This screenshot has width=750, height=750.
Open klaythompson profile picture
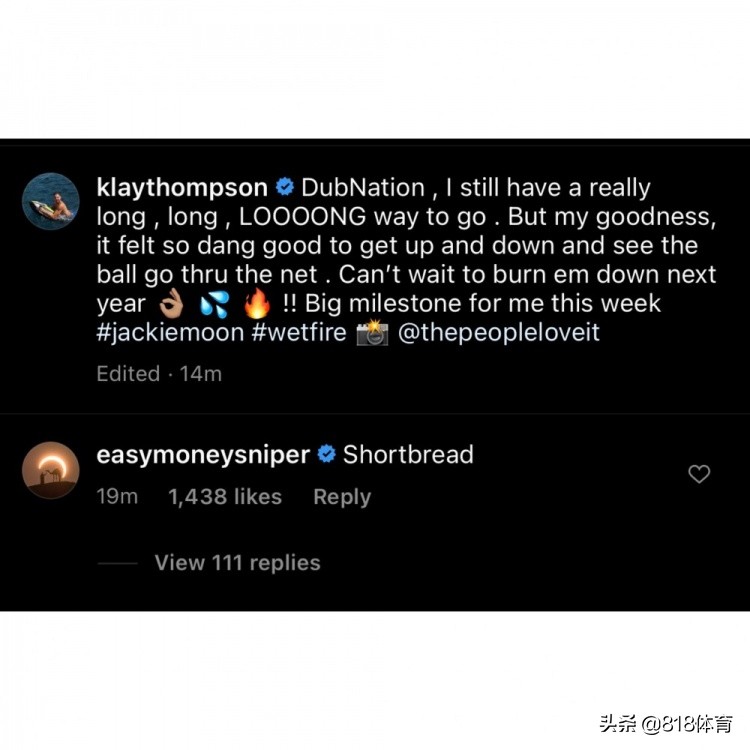(51, 201)
